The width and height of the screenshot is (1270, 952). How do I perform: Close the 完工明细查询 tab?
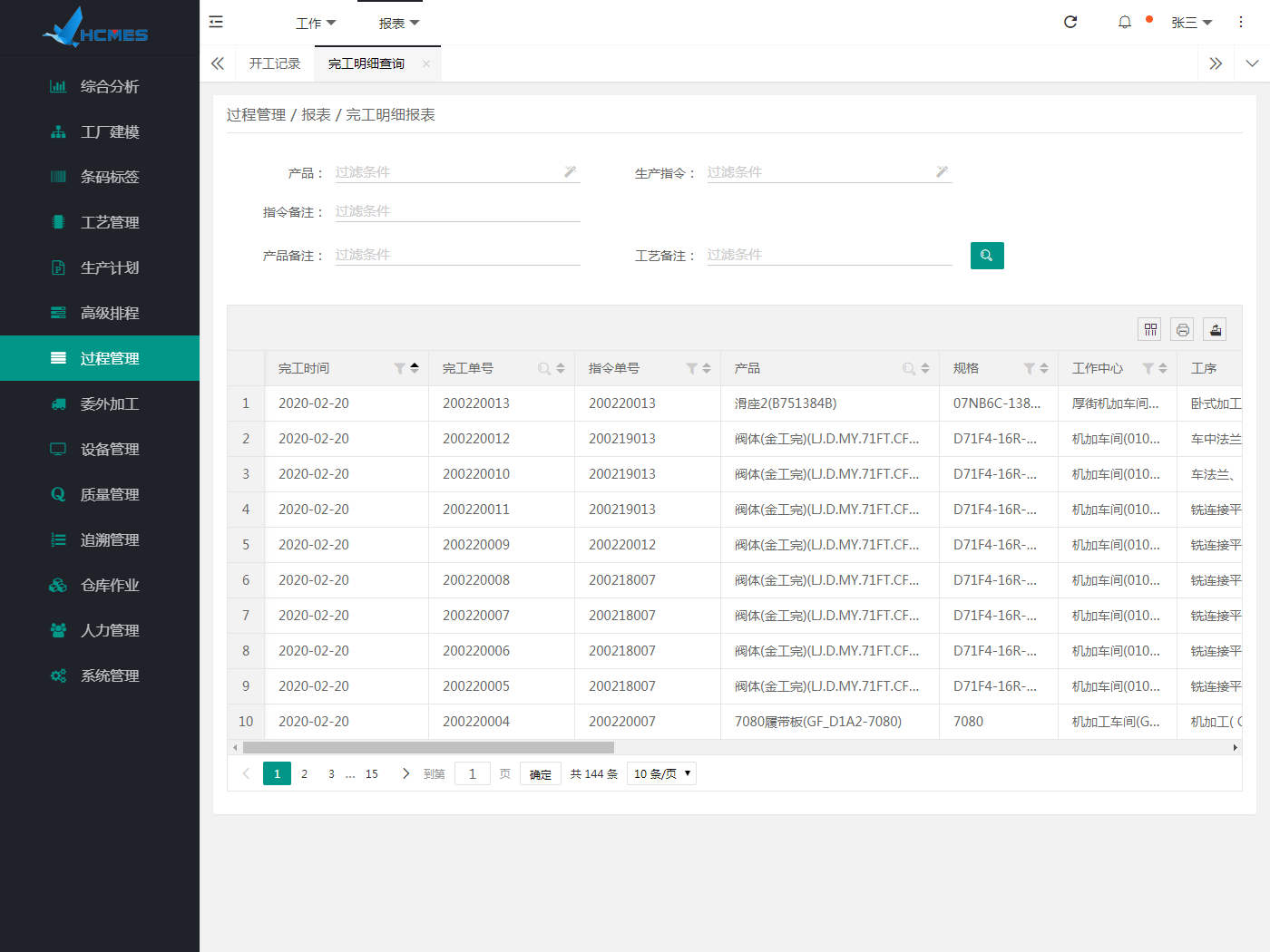point(426,63)
